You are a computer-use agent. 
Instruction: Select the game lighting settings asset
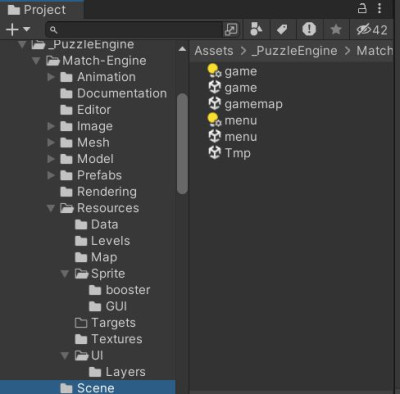point(232,71)
